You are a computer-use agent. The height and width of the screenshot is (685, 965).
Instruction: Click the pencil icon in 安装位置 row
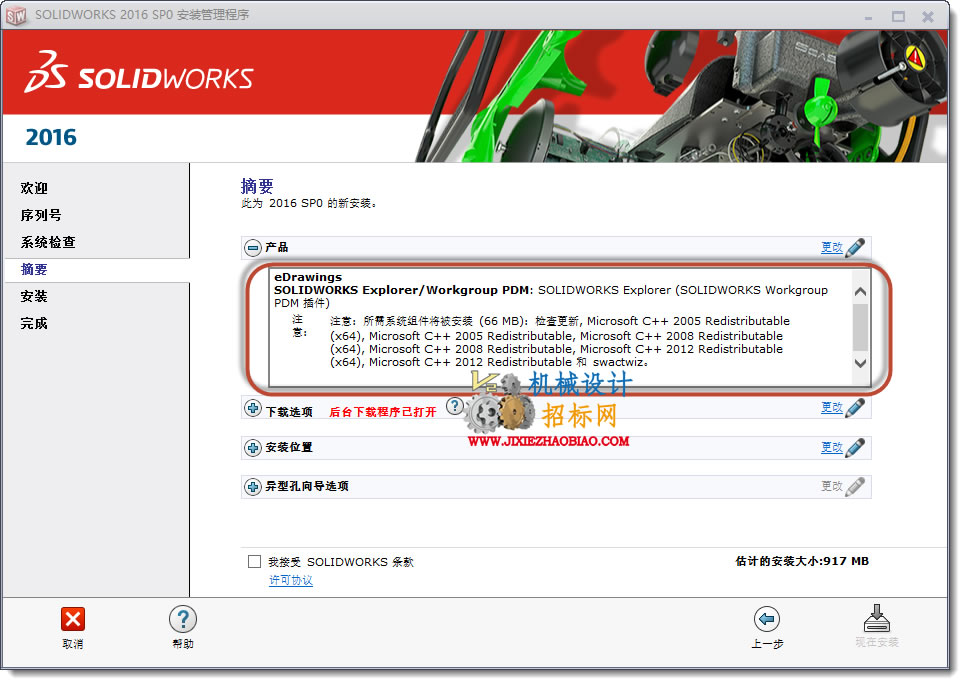(x=855, y=447)
